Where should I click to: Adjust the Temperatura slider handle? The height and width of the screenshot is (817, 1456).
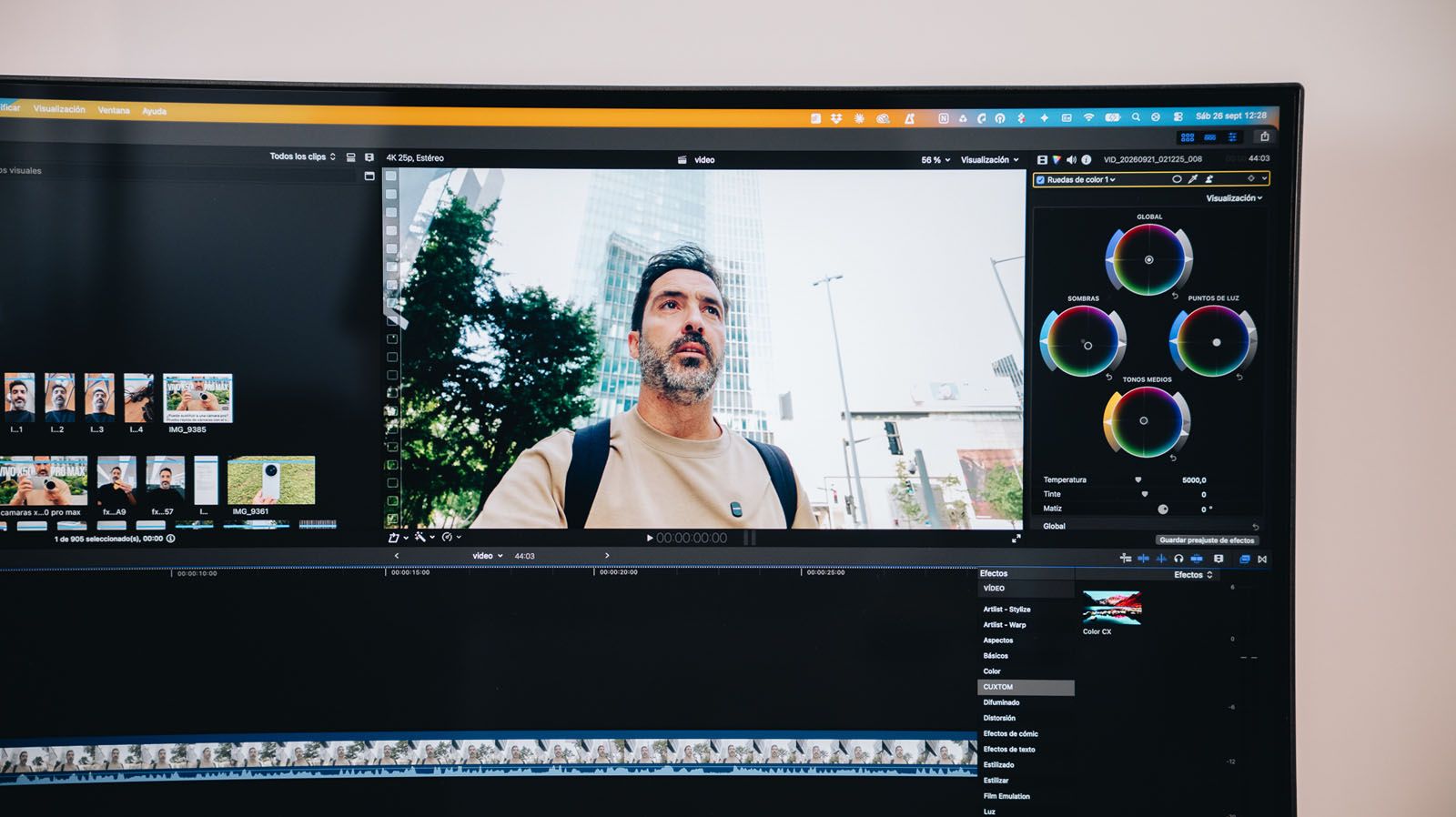[x=1137, y=479]
